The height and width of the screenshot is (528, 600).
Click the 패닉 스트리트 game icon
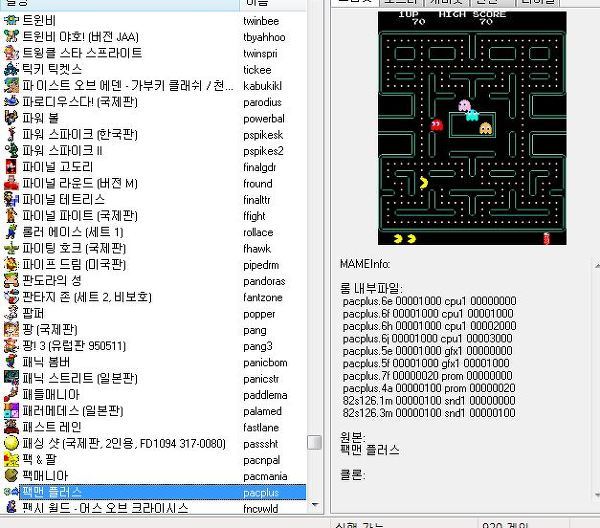11,378
